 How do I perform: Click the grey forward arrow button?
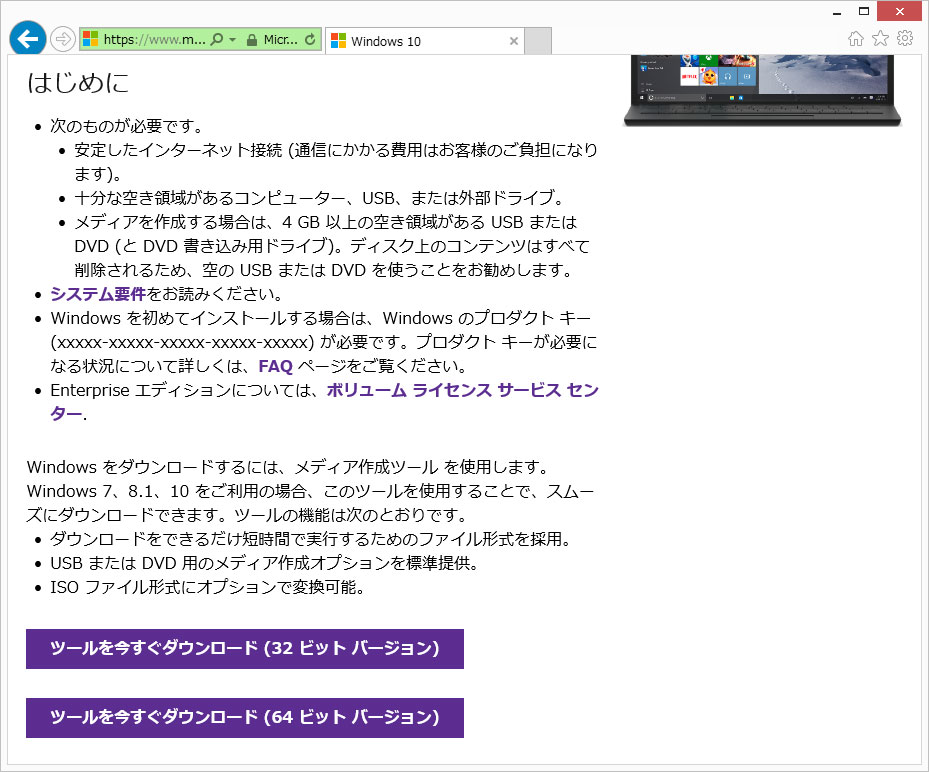pyautogui.click(x=62, y=40)
